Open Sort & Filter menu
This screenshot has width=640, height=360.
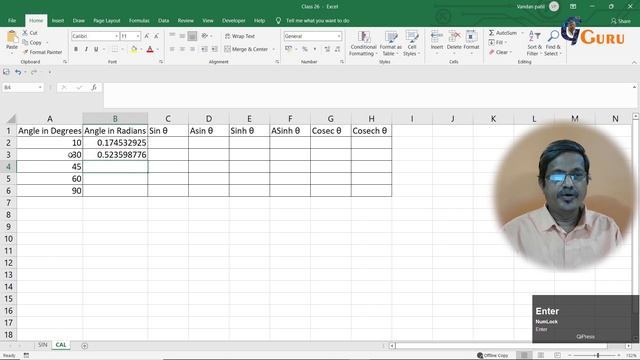534,44
